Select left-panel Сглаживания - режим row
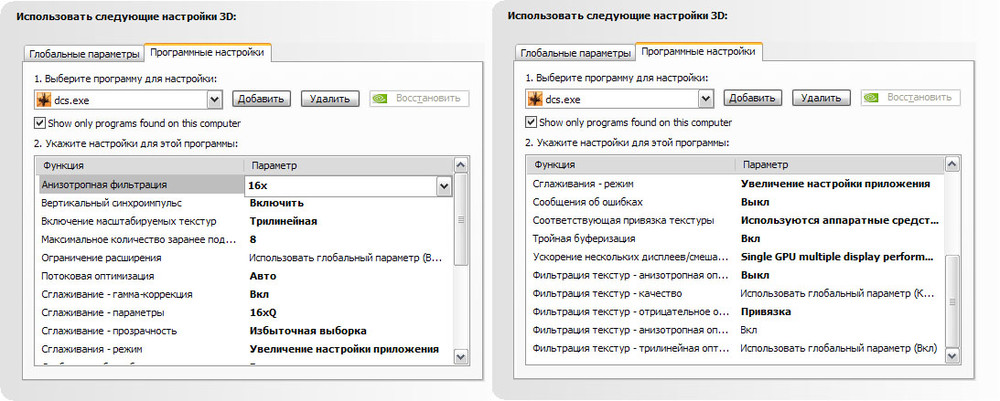 (245, 349)
